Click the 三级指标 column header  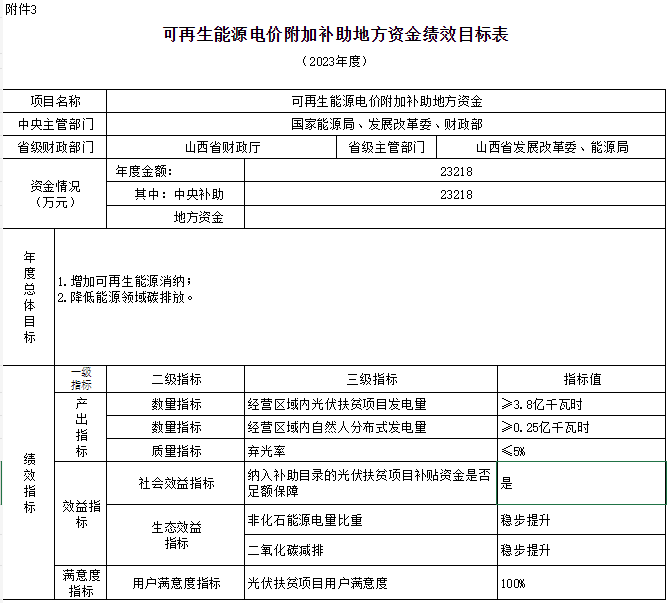(x=371, y=379)
